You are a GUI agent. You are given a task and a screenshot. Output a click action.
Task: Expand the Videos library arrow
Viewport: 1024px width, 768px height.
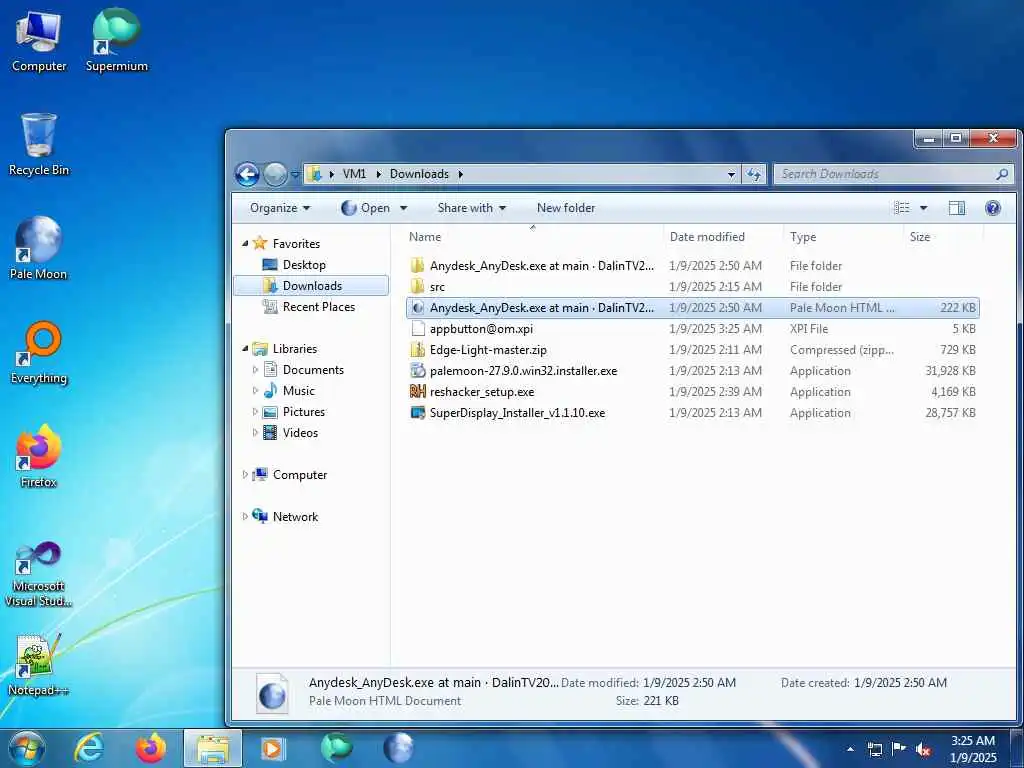pyautogui.click(x=255, y=433)
